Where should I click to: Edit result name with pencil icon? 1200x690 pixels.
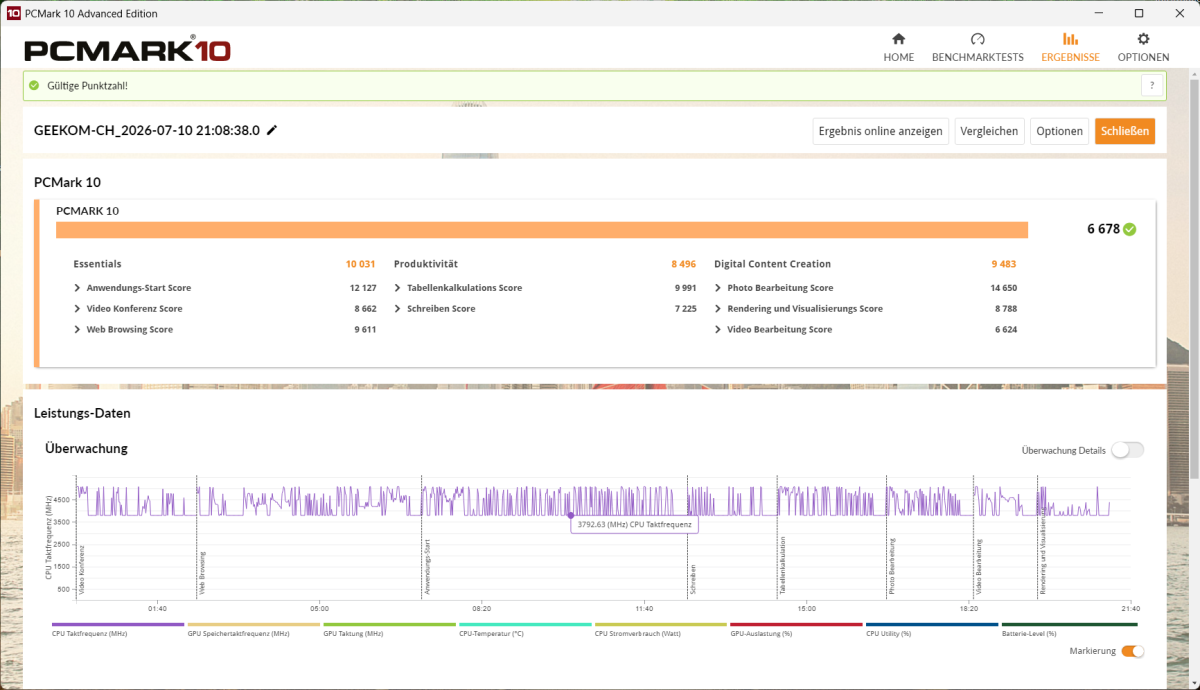point(272,130)
